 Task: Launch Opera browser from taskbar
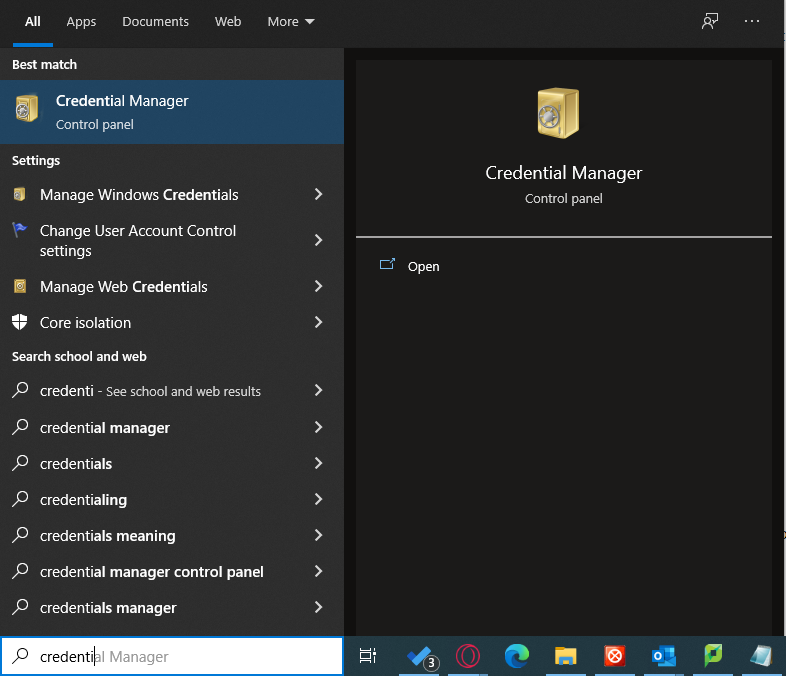tap(468, 656)
